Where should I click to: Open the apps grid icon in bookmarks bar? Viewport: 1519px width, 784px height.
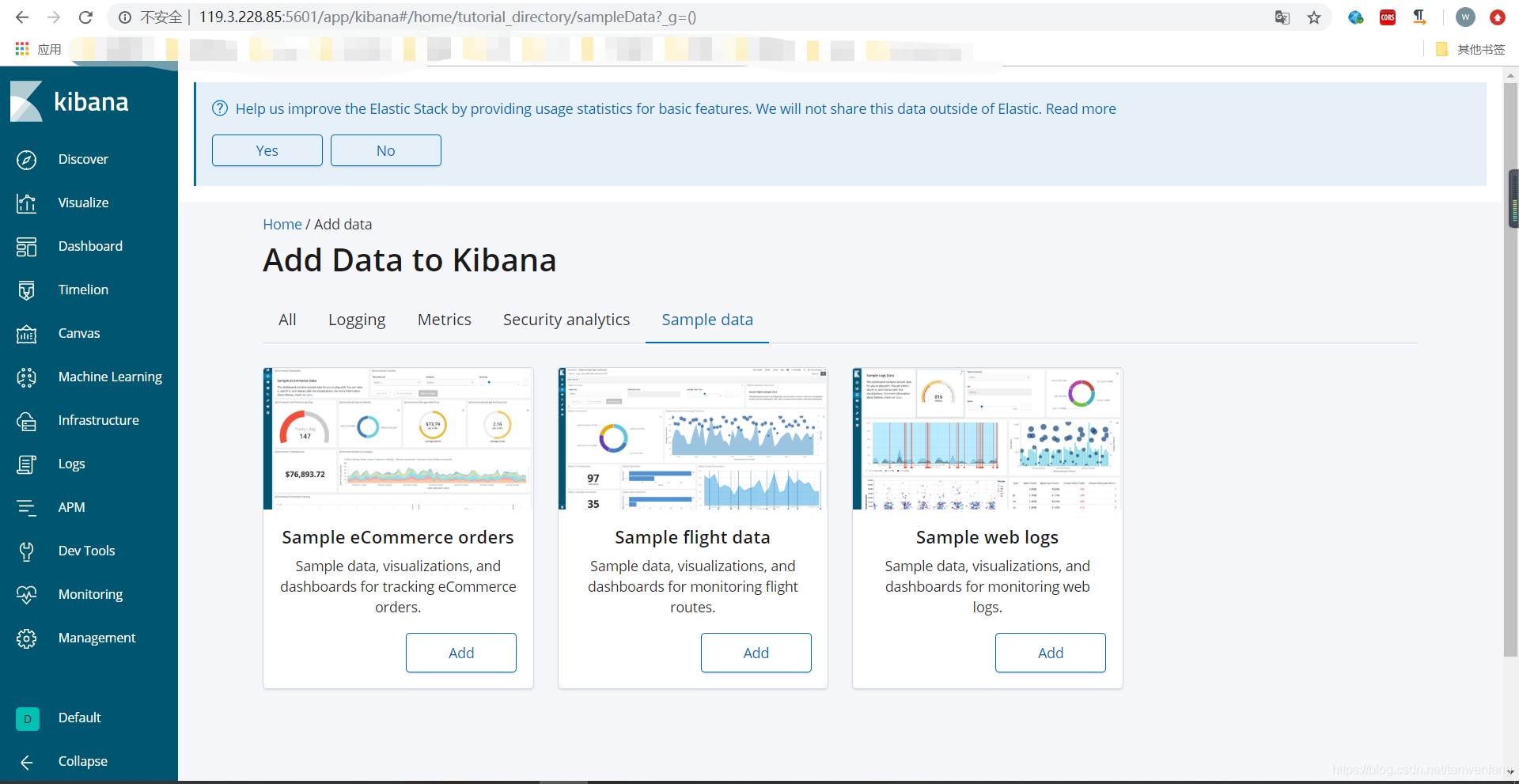click(22, 49)
